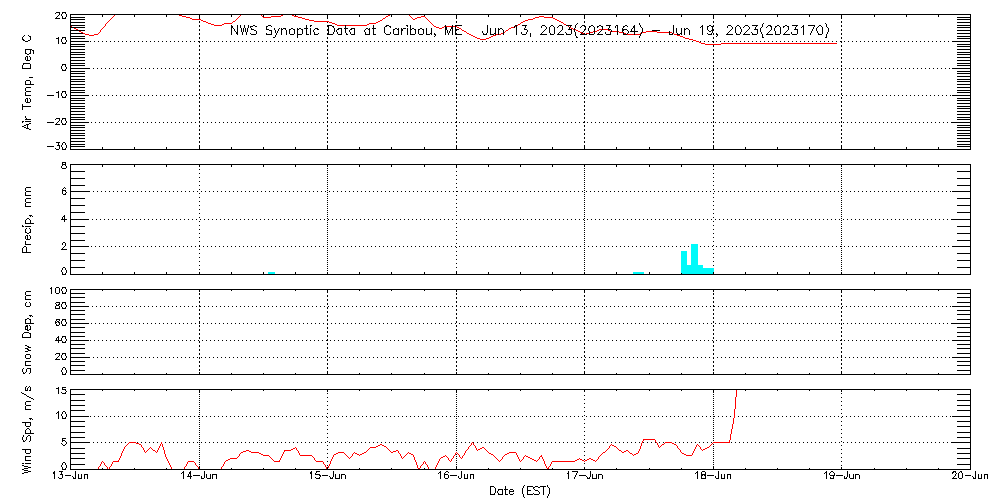Screen dimensions: 1000x500
Task: Click the "Date (EST)" x-axis title
Action: click(520, 491)
